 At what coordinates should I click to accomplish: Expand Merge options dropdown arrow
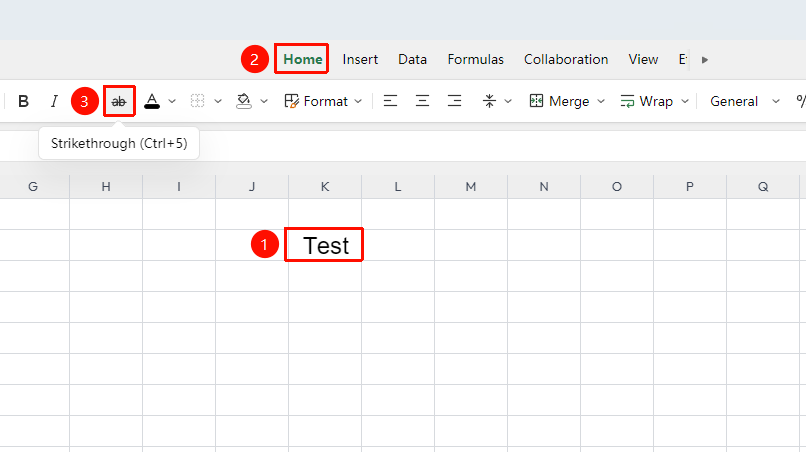pos(601,101)
